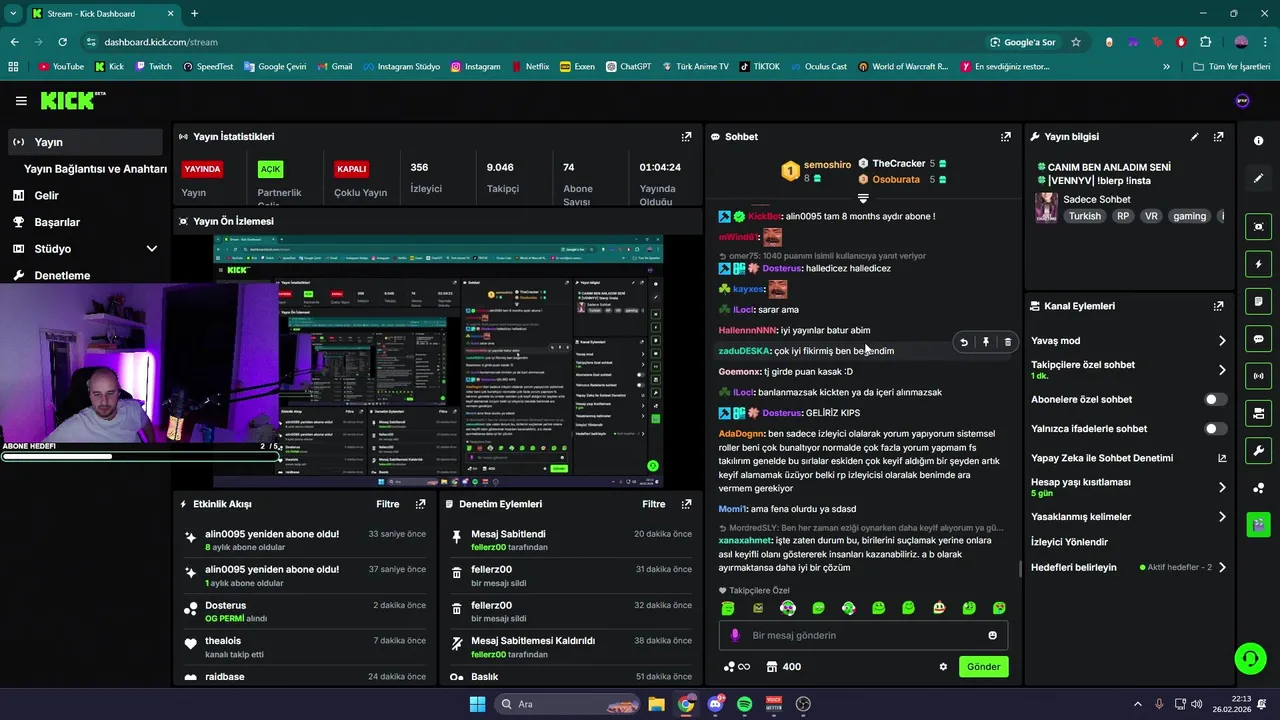The height and width of the screenshot is (720, 1280).
Task: Click the Turkish tag in stream info
Action: click(x=1084, y=216)
